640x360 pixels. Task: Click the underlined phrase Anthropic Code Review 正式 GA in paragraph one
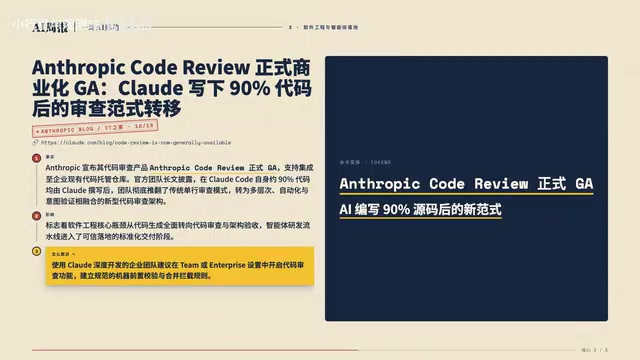click(x=213, y=168)
